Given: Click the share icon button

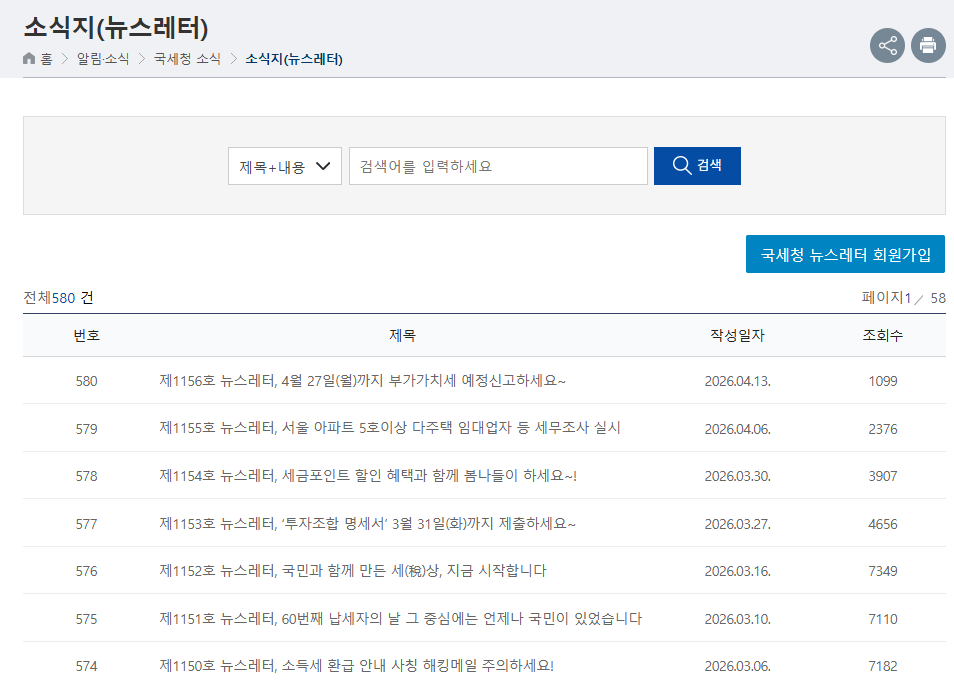Looking at the screenshot, I should click(x=887, y=46).
